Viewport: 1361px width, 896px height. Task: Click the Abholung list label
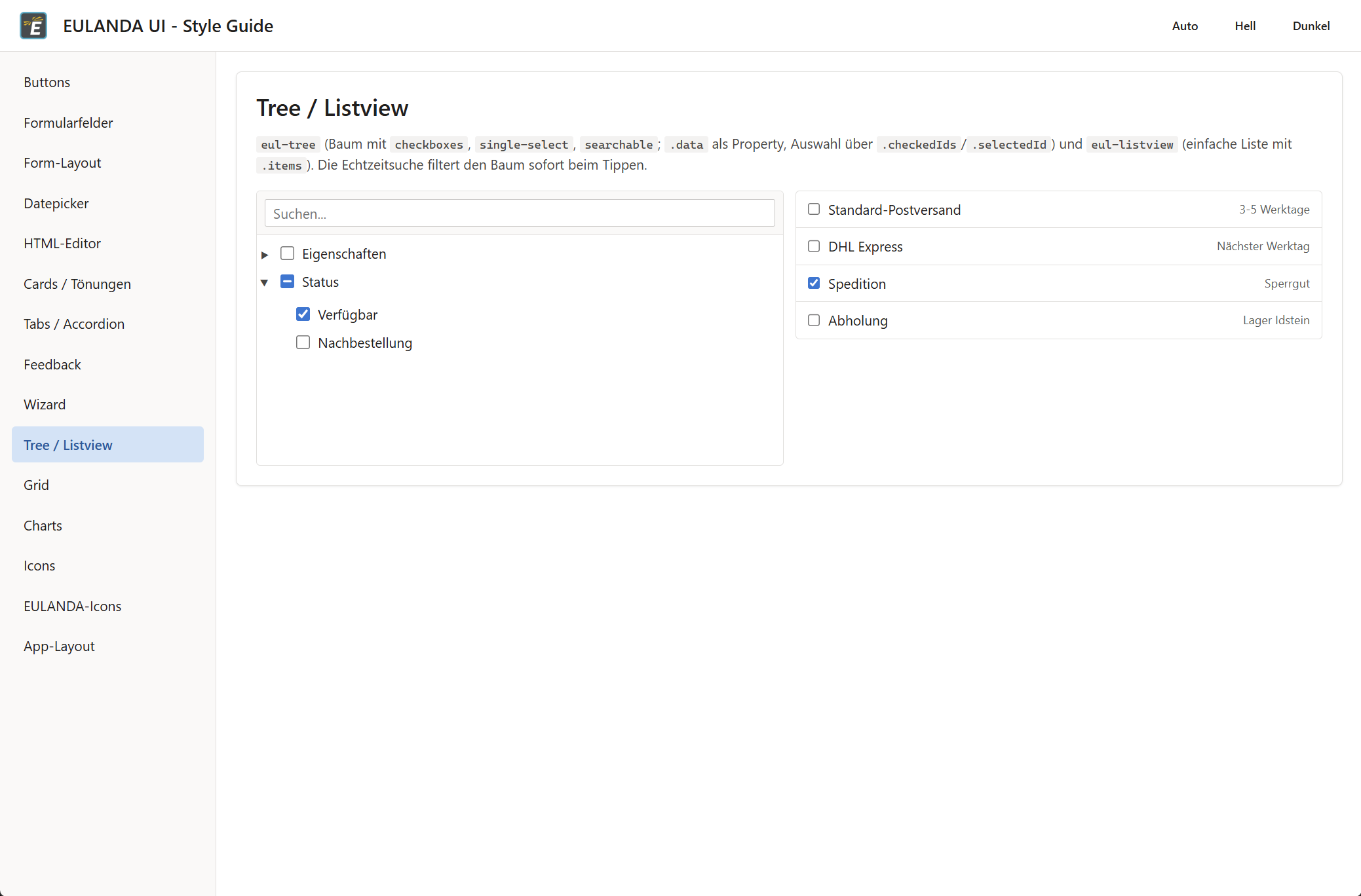858,321
